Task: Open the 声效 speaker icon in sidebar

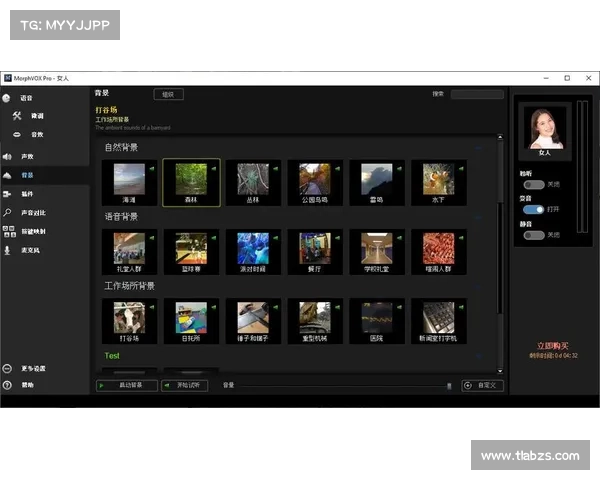Action: 7,157
